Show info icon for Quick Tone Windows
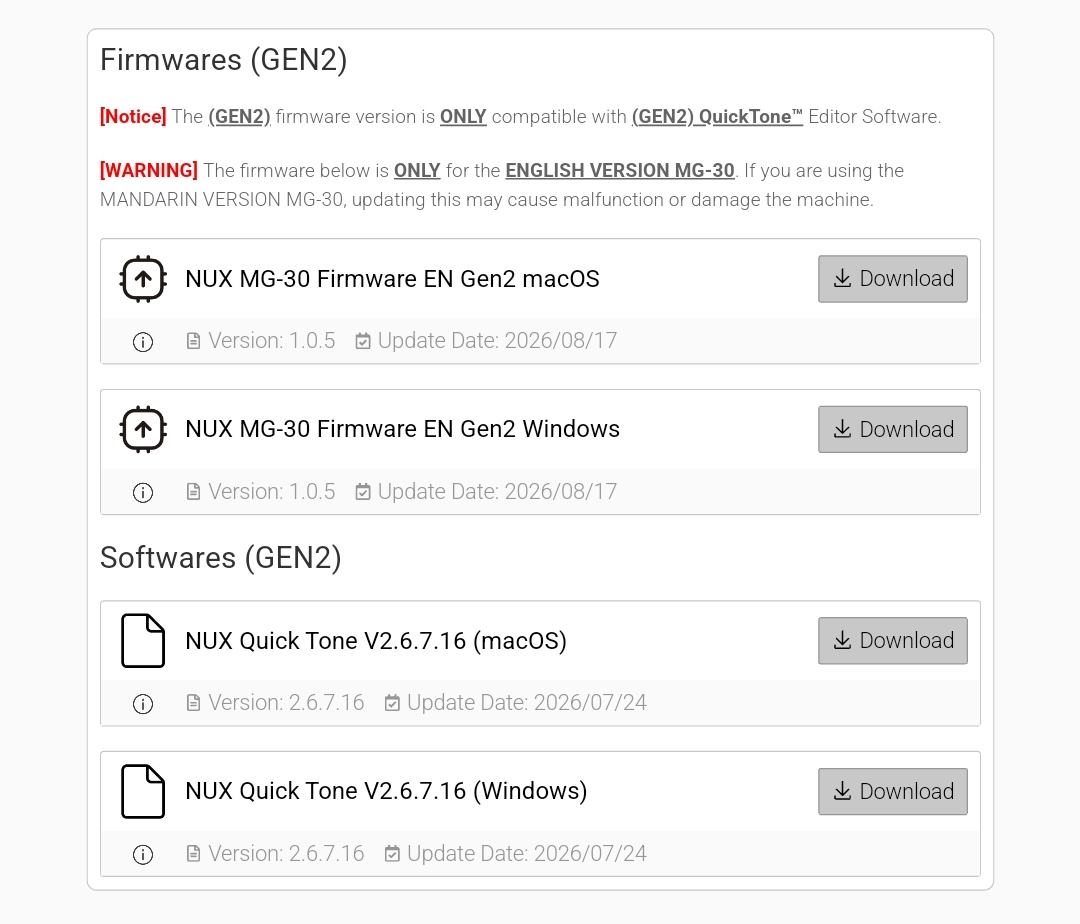This screenshot has width=1080, height=924. [x=143, y=854]
